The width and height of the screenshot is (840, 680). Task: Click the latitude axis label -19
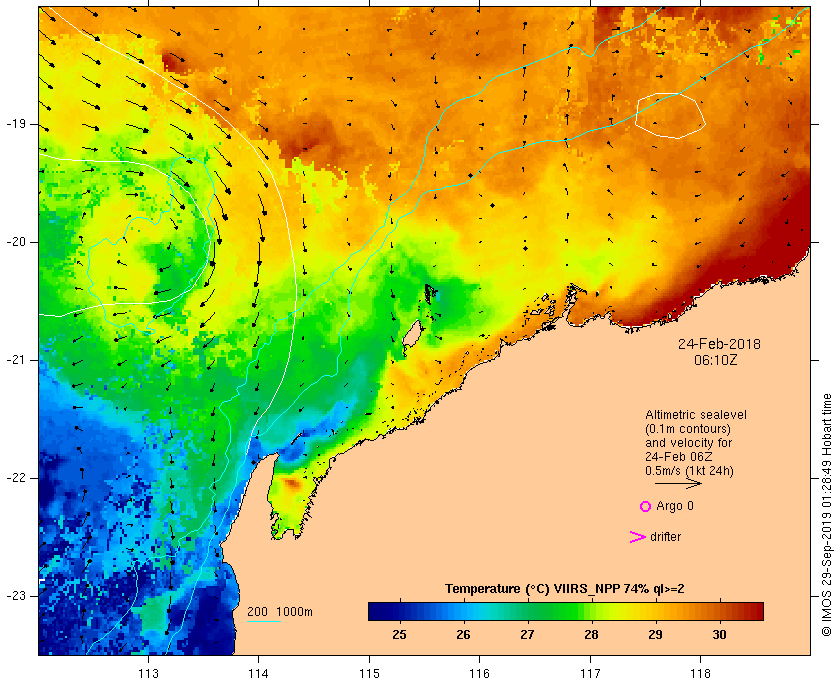[x=16, y=124]
